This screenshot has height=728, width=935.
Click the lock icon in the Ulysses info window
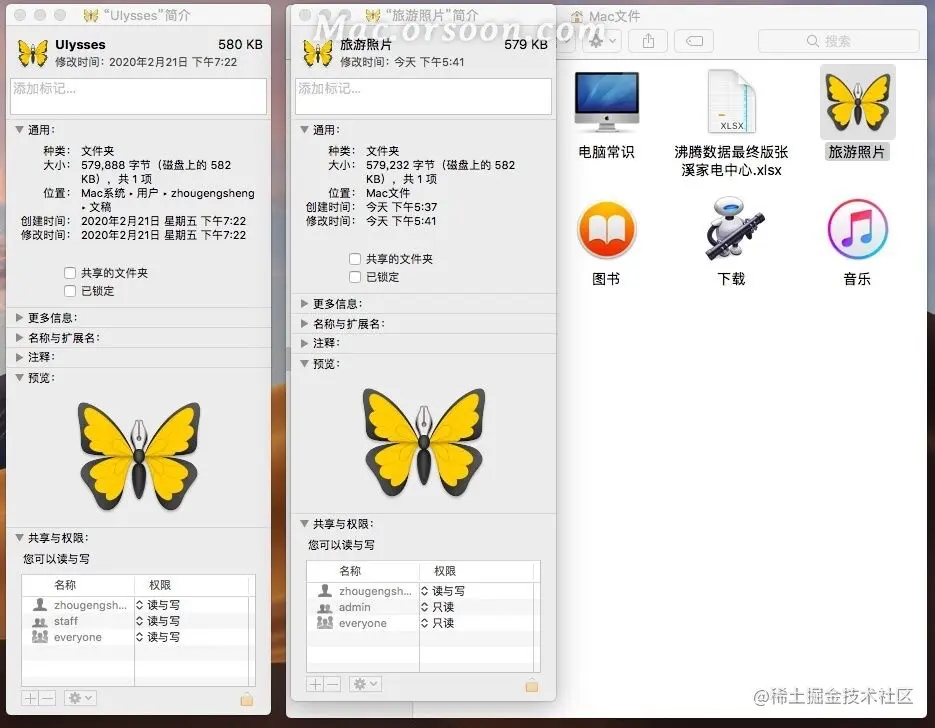(246, 699)
